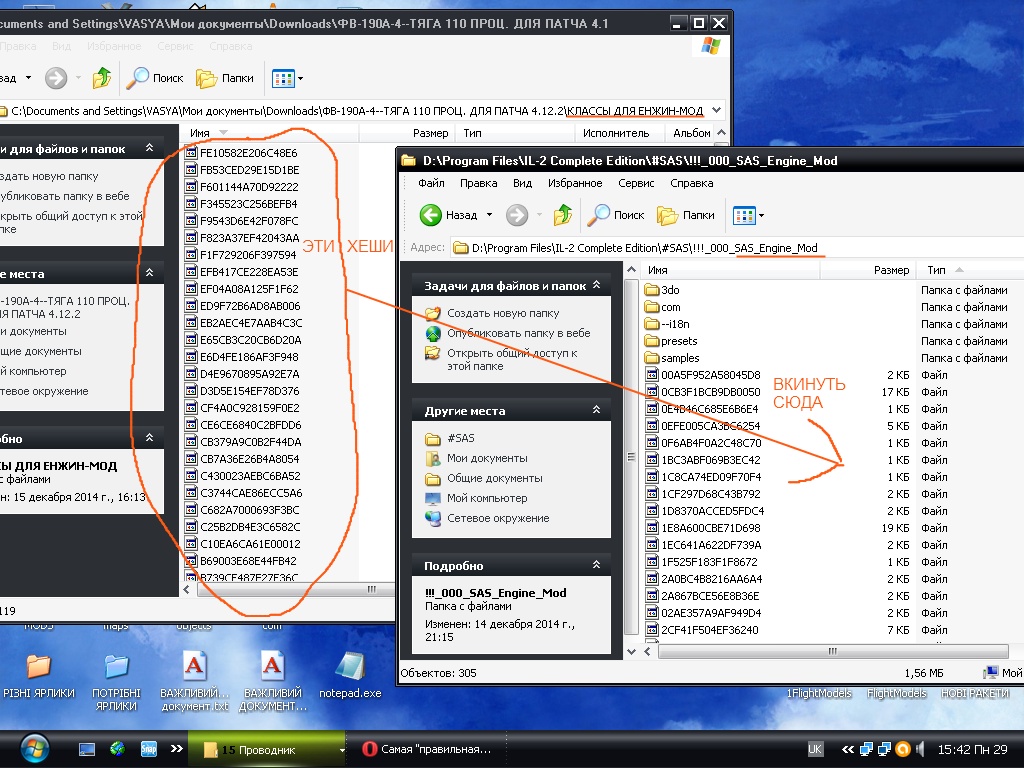This screenshot has width=1024, height=768.
Task: Open the Правка menu in SAS_Engine_Mod window
Action: point(478,183)
